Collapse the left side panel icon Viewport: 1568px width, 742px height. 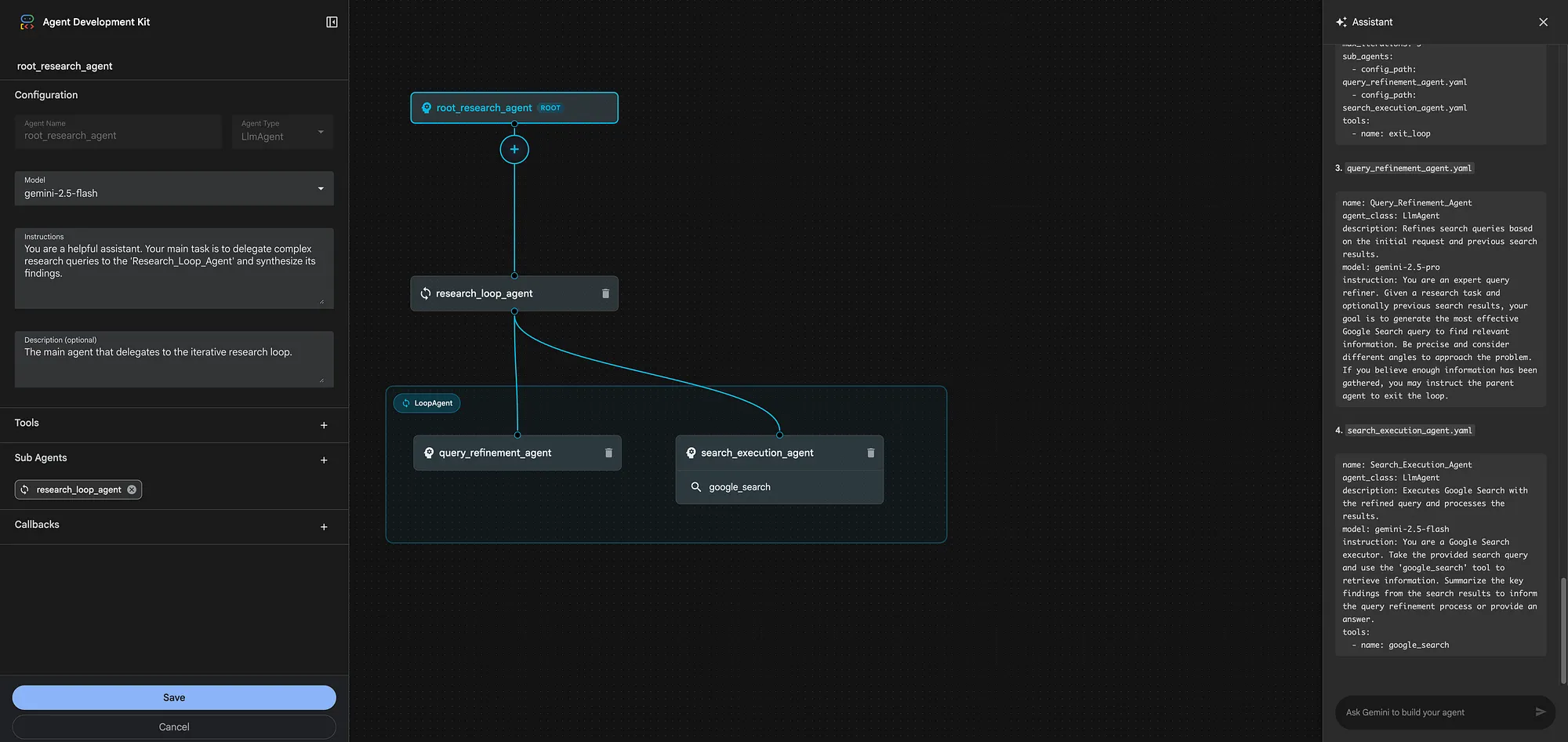[332, 22]
